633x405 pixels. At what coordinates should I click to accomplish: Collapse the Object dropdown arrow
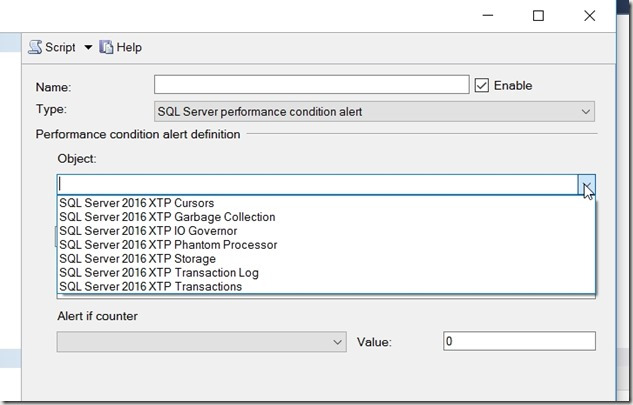[x=587, y=184]
